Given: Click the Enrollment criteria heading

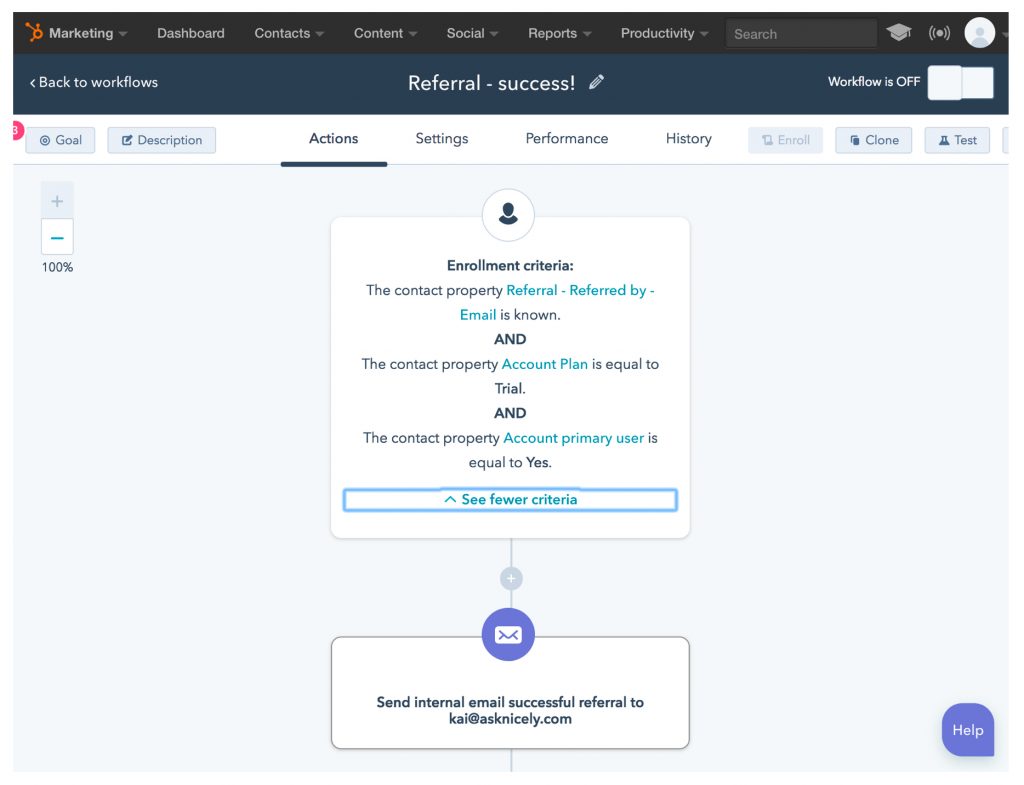Looking at the screenshot, I should [x=510, y=266].
